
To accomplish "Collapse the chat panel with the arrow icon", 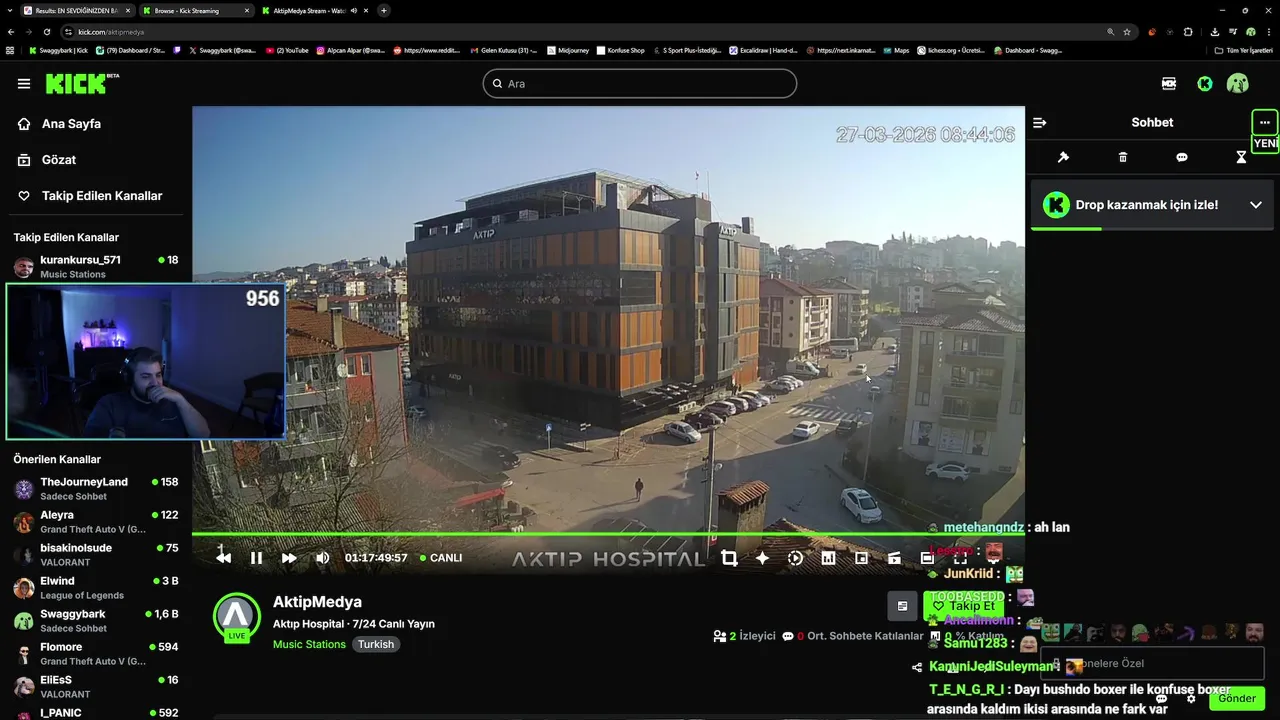I will click(x=1040, y=123).
